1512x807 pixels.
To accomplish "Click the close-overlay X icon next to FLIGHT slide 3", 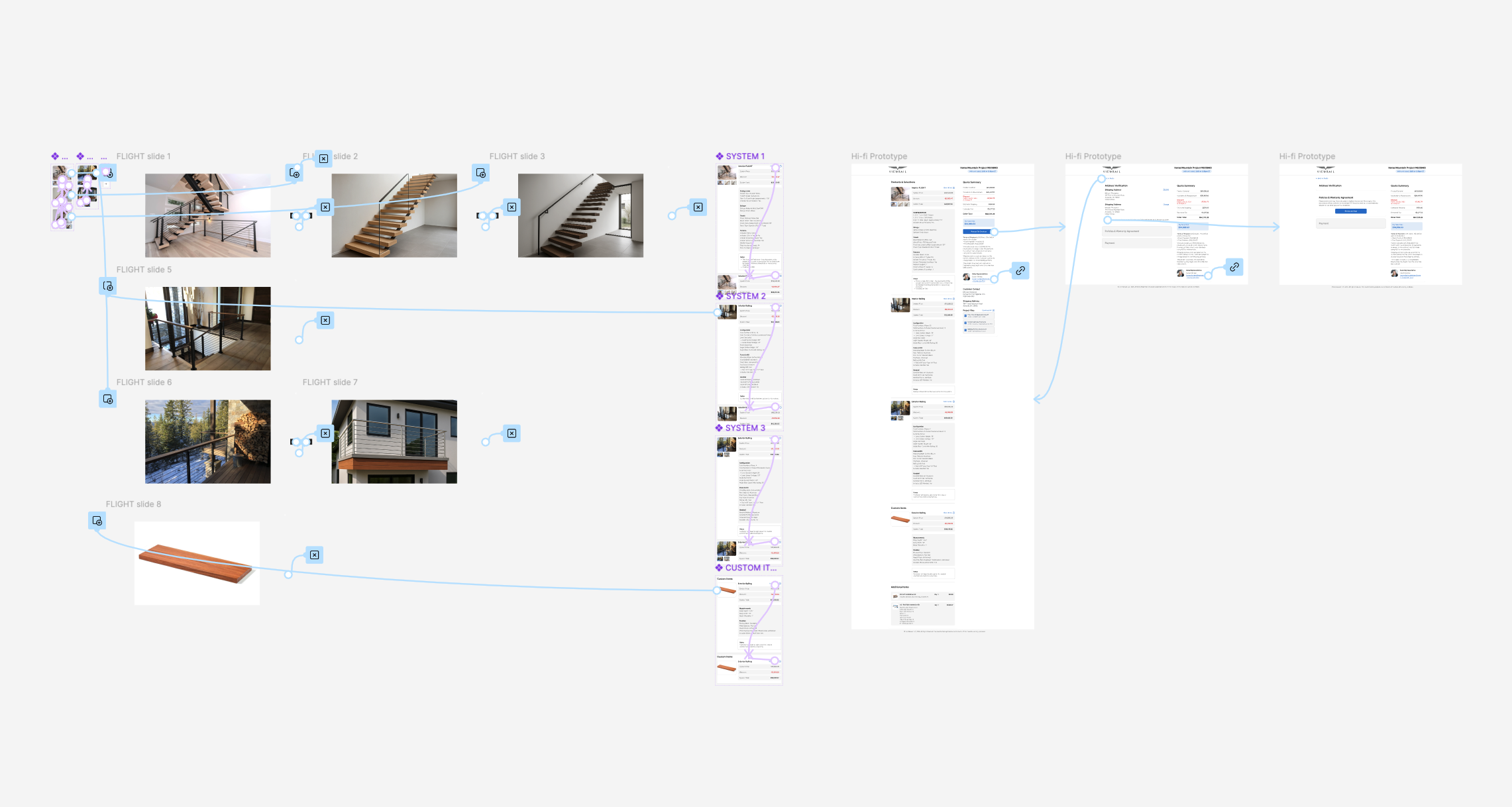I will tap(511, 207).
